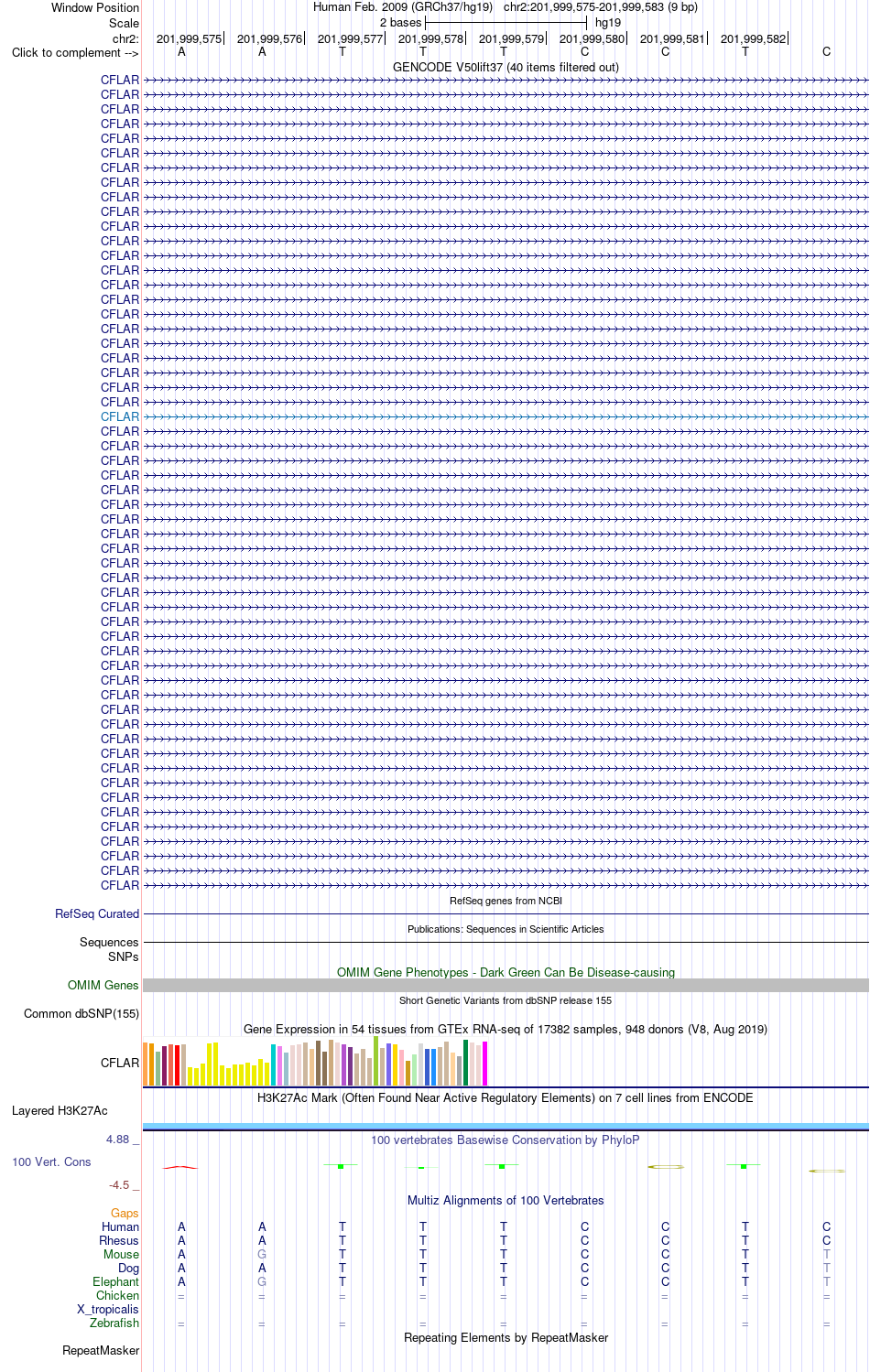Image resolution: width=870 pixels, height=1372 pixels.
Task: Click the Common dbSNP(155) label
Action: [x=82, y=1013]
